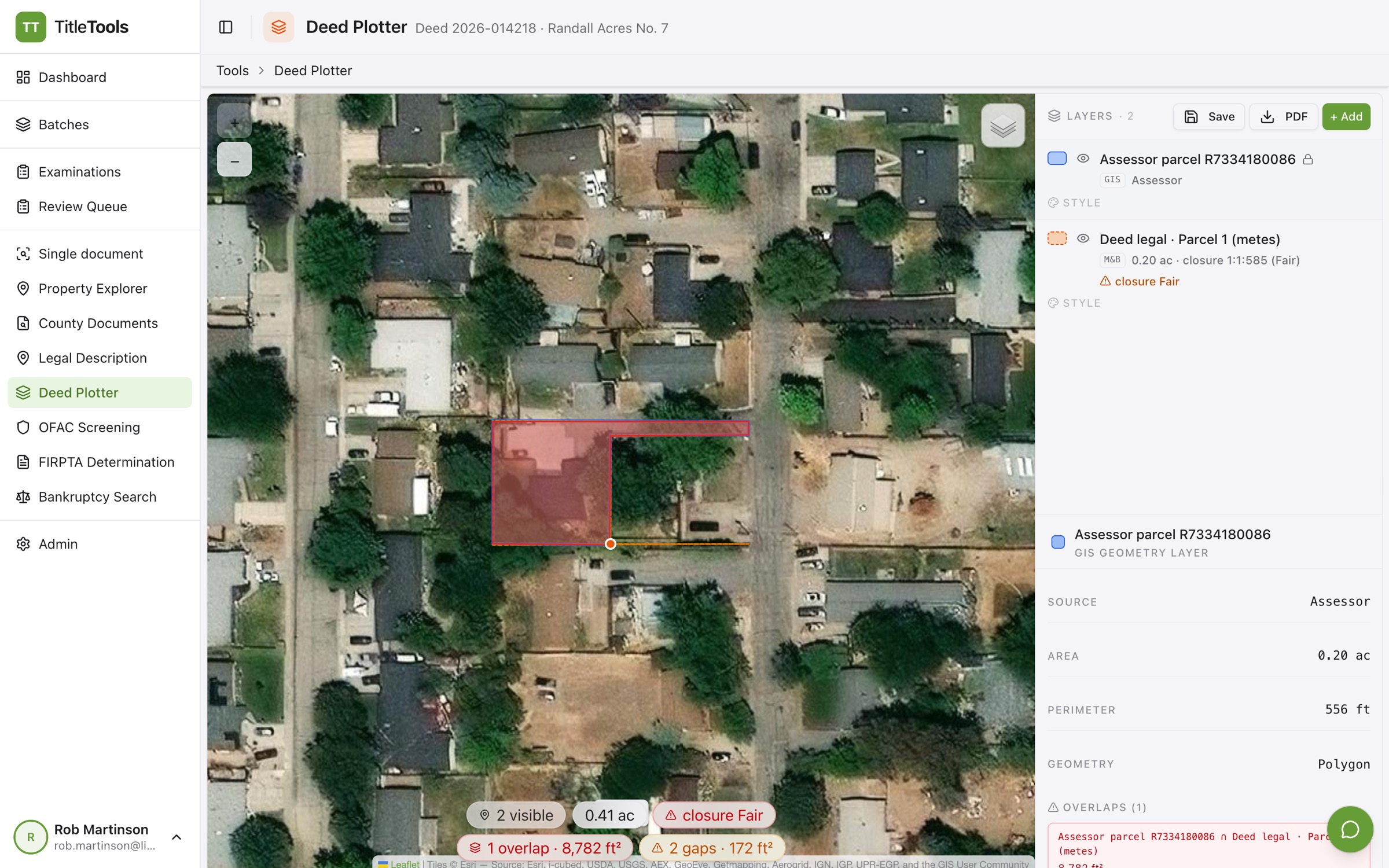Click the closure Fair map badge

point(714,815)
